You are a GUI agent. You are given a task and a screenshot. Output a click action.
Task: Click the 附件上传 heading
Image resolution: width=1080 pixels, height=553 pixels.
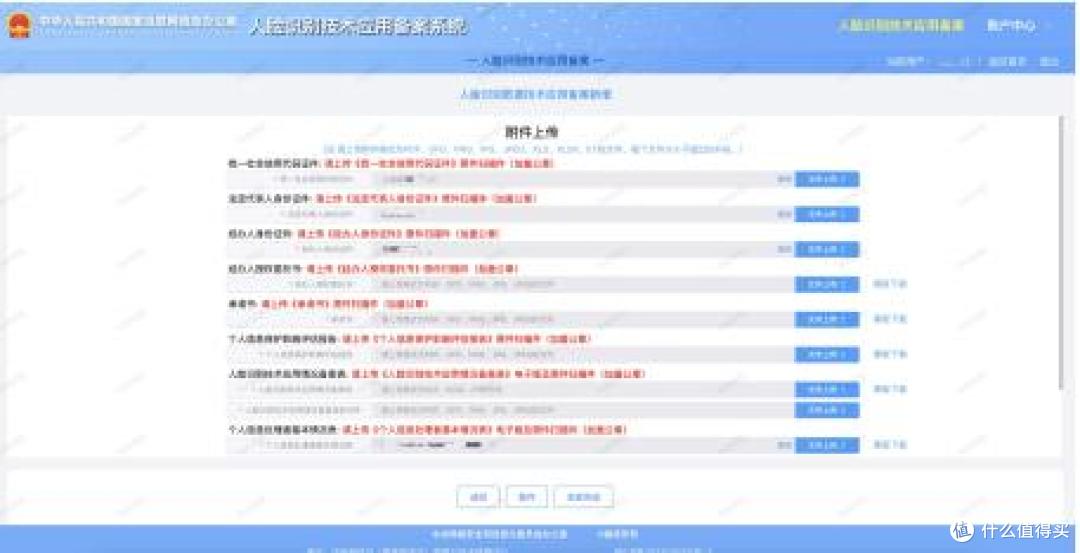[x=532, y=132]
